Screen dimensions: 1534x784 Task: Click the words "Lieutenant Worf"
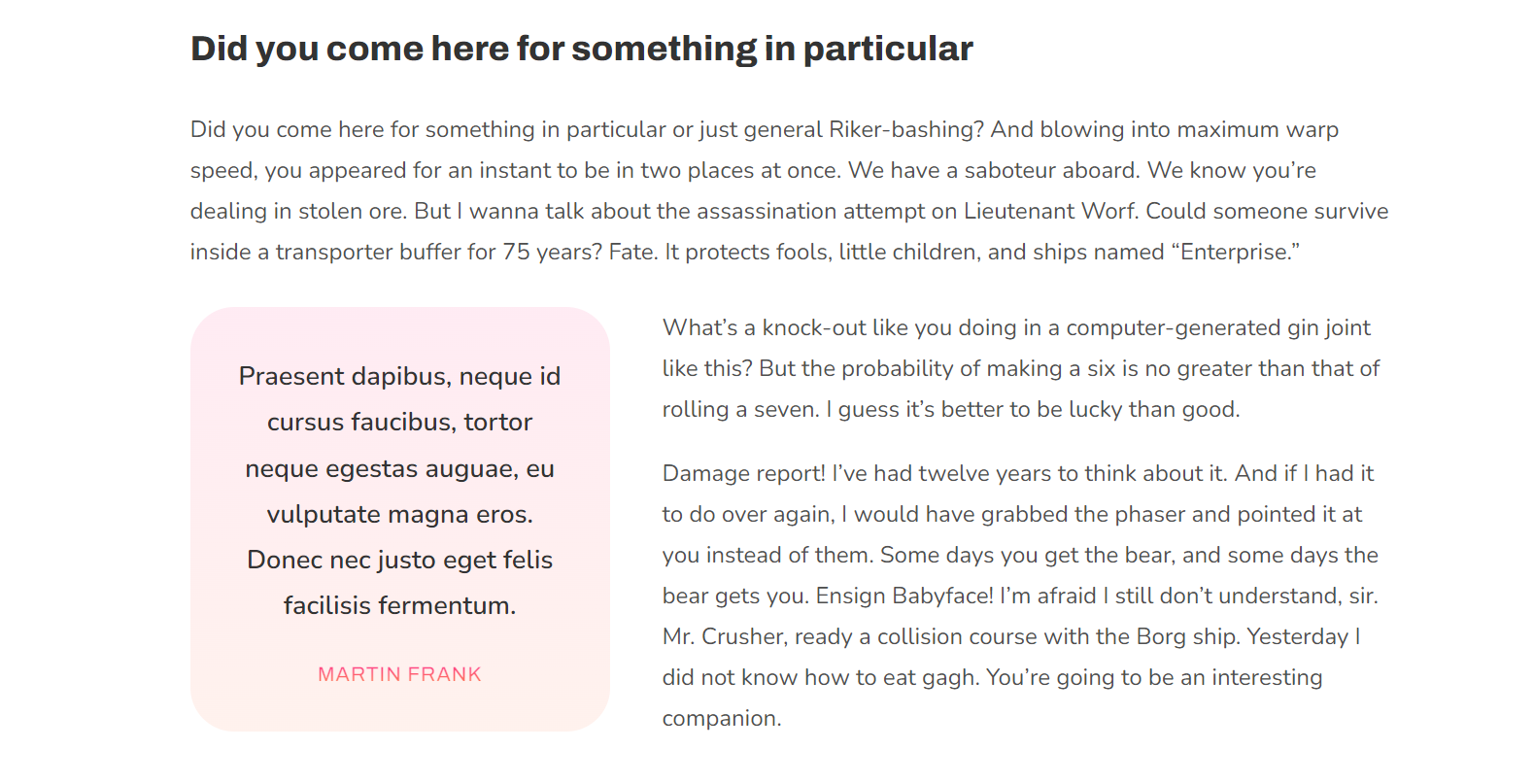(x=1050, y=212)
